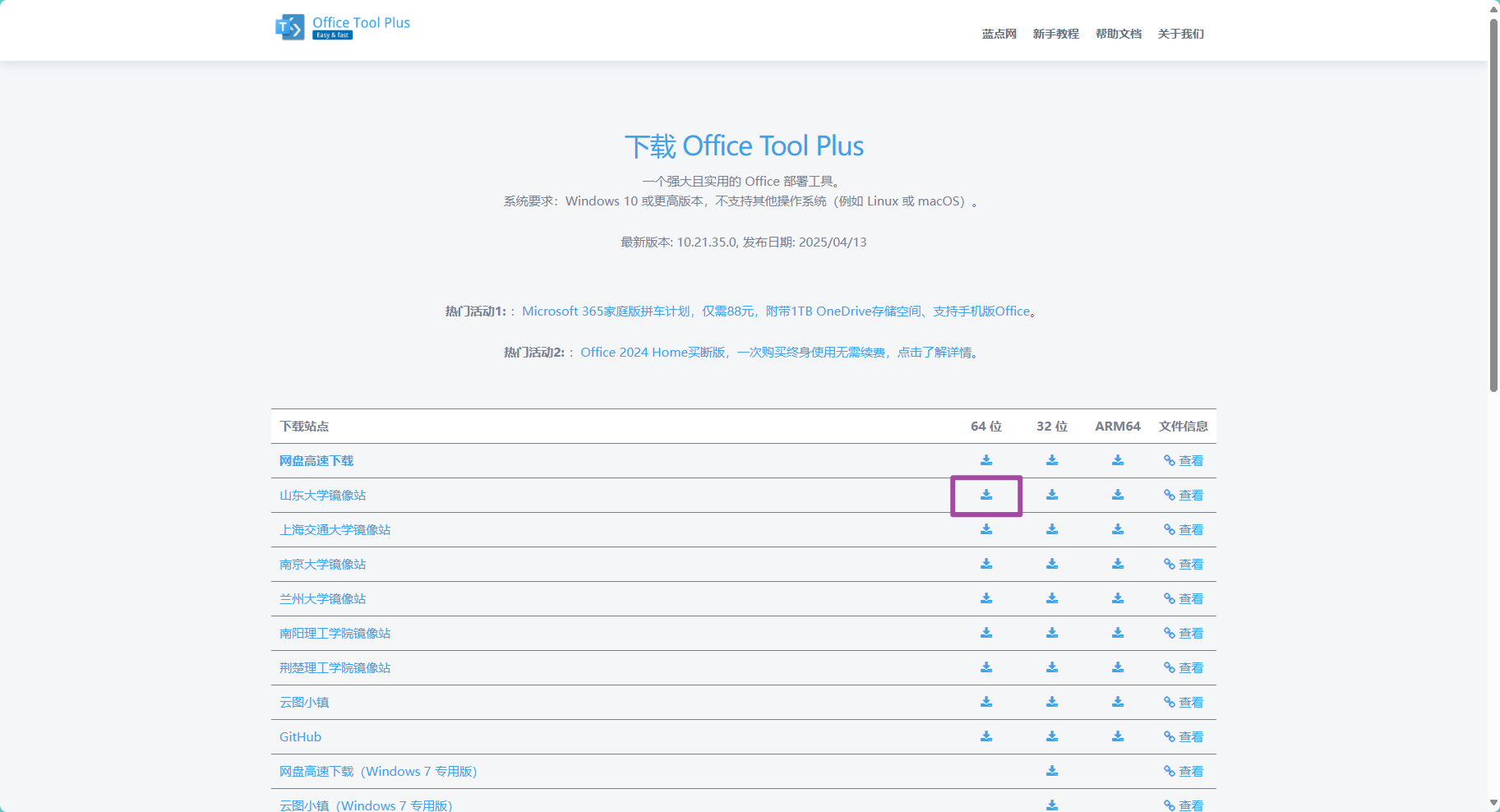
Task: Download 32-bit from 上海交通大学镜像站
Action: tap(1052, 529)
